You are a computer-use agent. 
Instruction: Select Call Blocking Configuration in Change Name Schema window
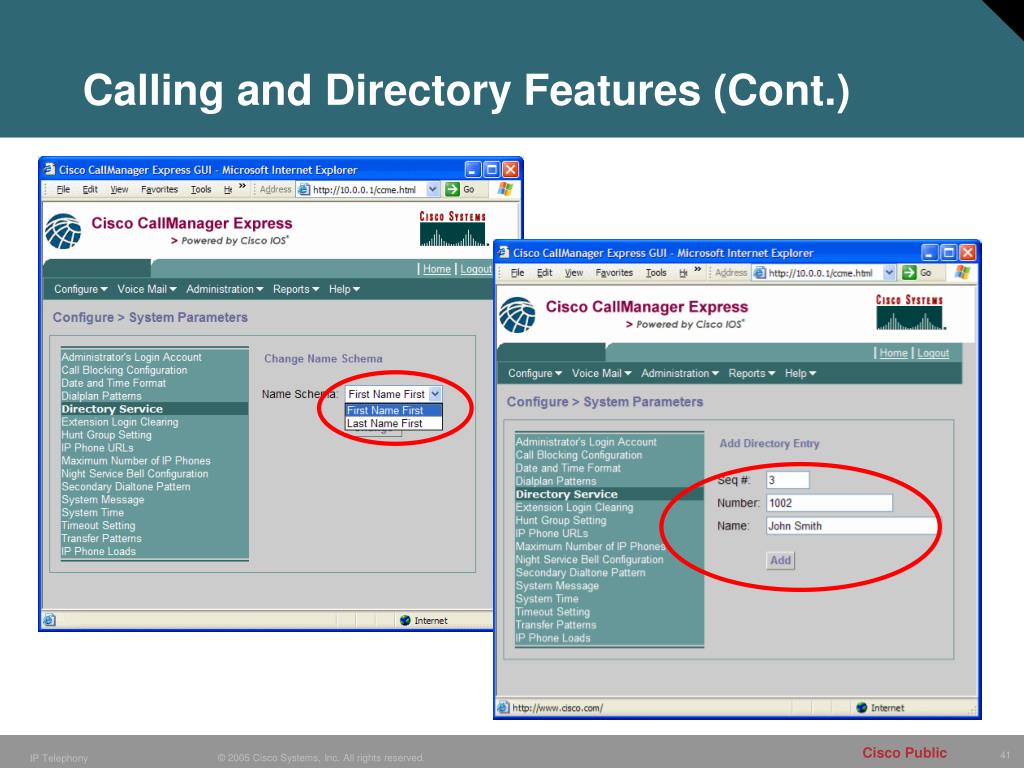[x=124, y=370]
